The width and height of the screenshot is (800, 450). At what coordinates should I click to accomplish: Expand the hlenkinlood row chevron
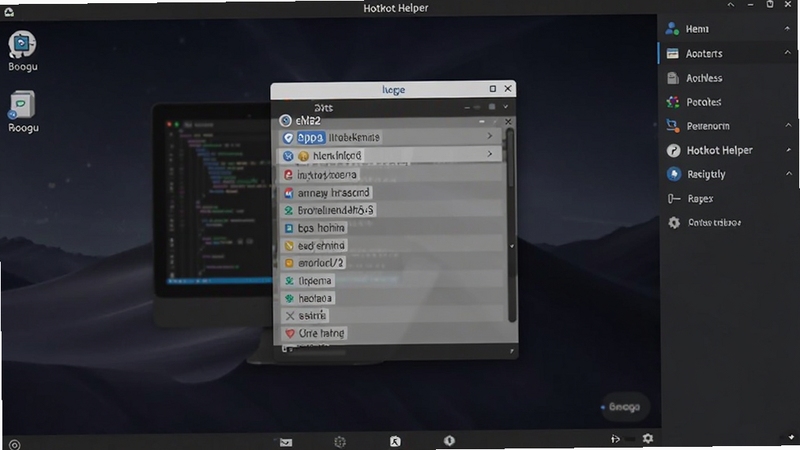[489, 154]
